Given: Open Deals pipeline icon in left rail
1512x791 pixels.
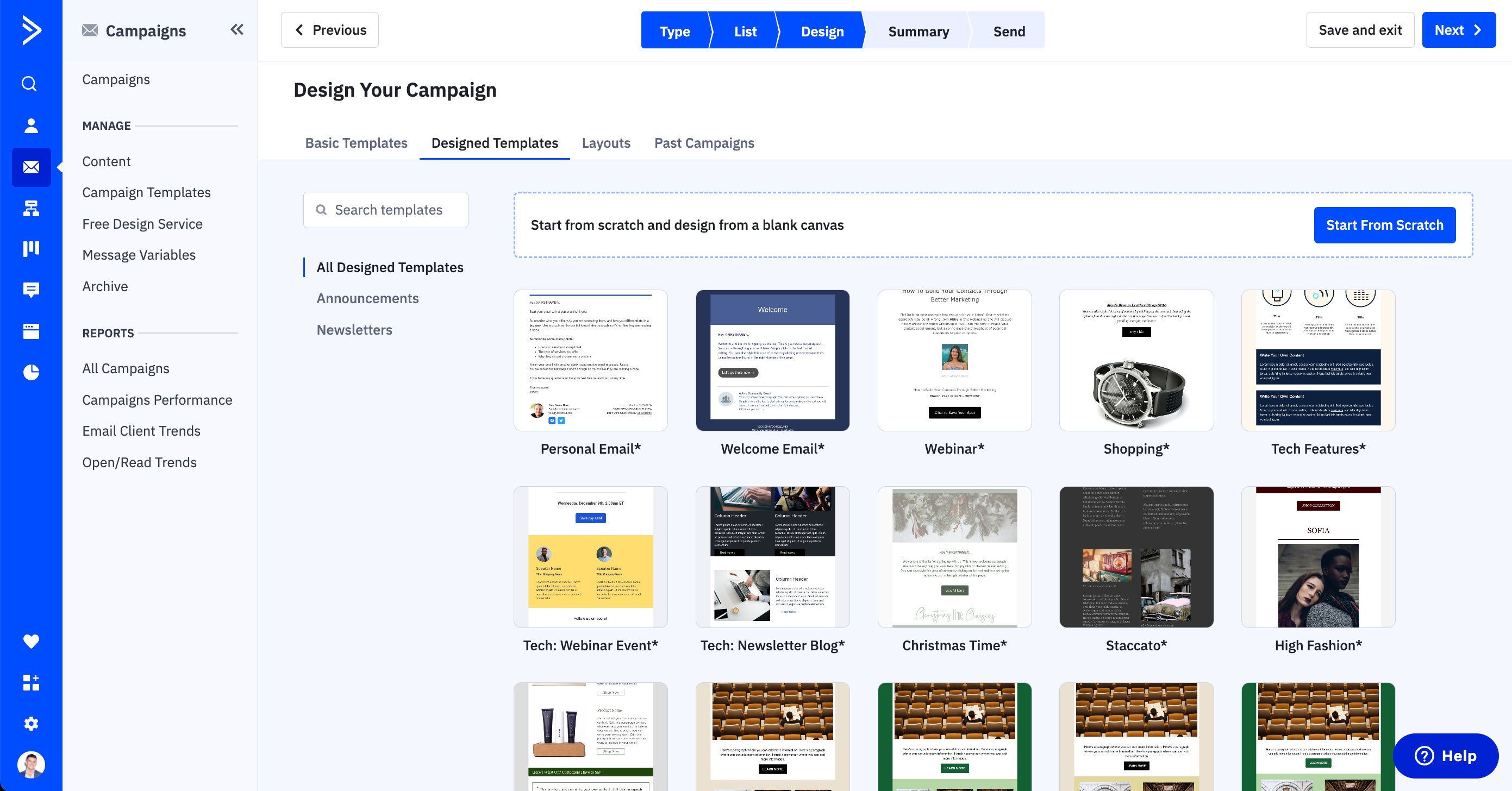Looking at the screenshot, I should [30, 249].
